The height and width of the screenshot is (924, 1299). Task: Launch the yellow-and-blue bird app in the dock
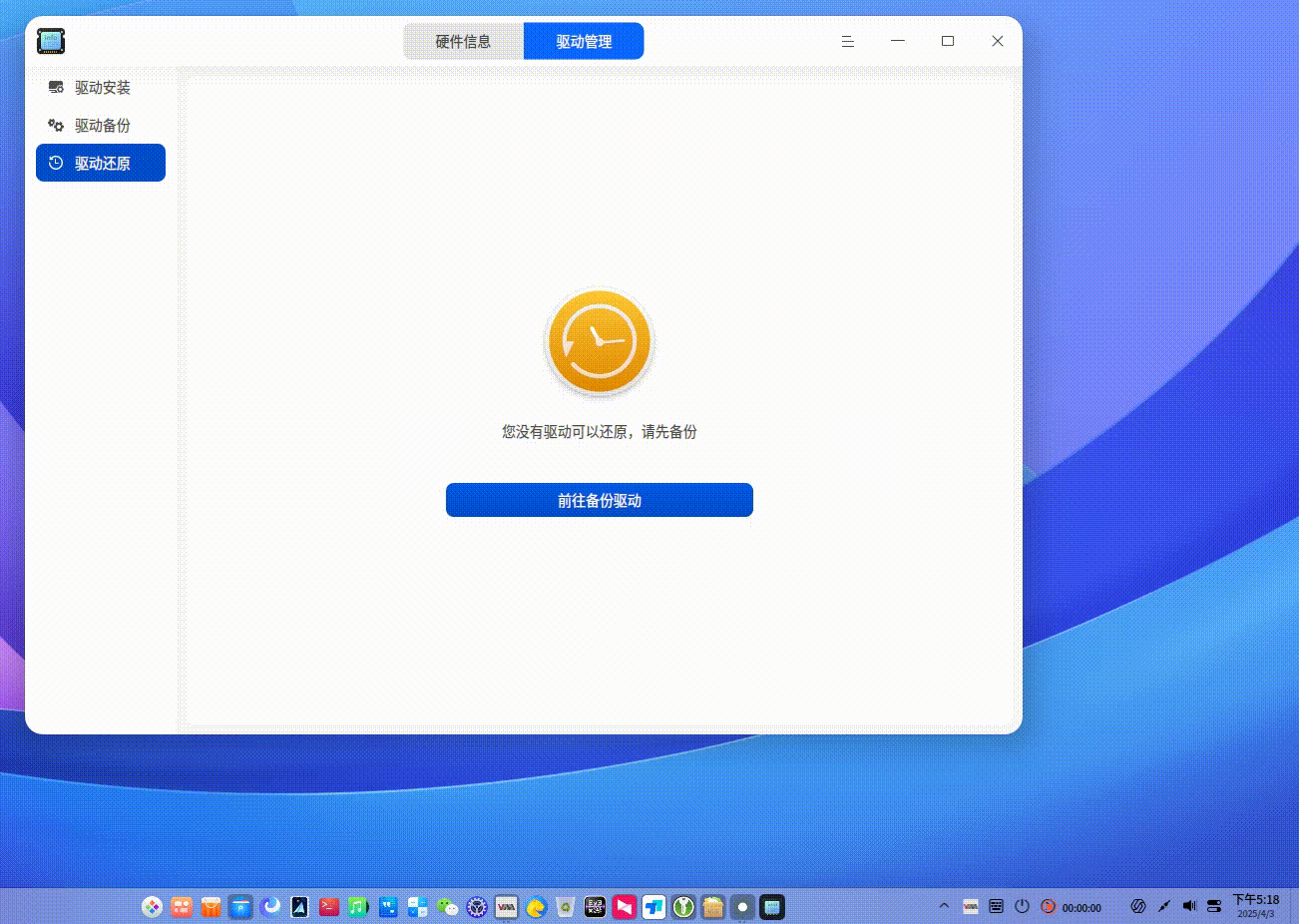pos(537,907)
